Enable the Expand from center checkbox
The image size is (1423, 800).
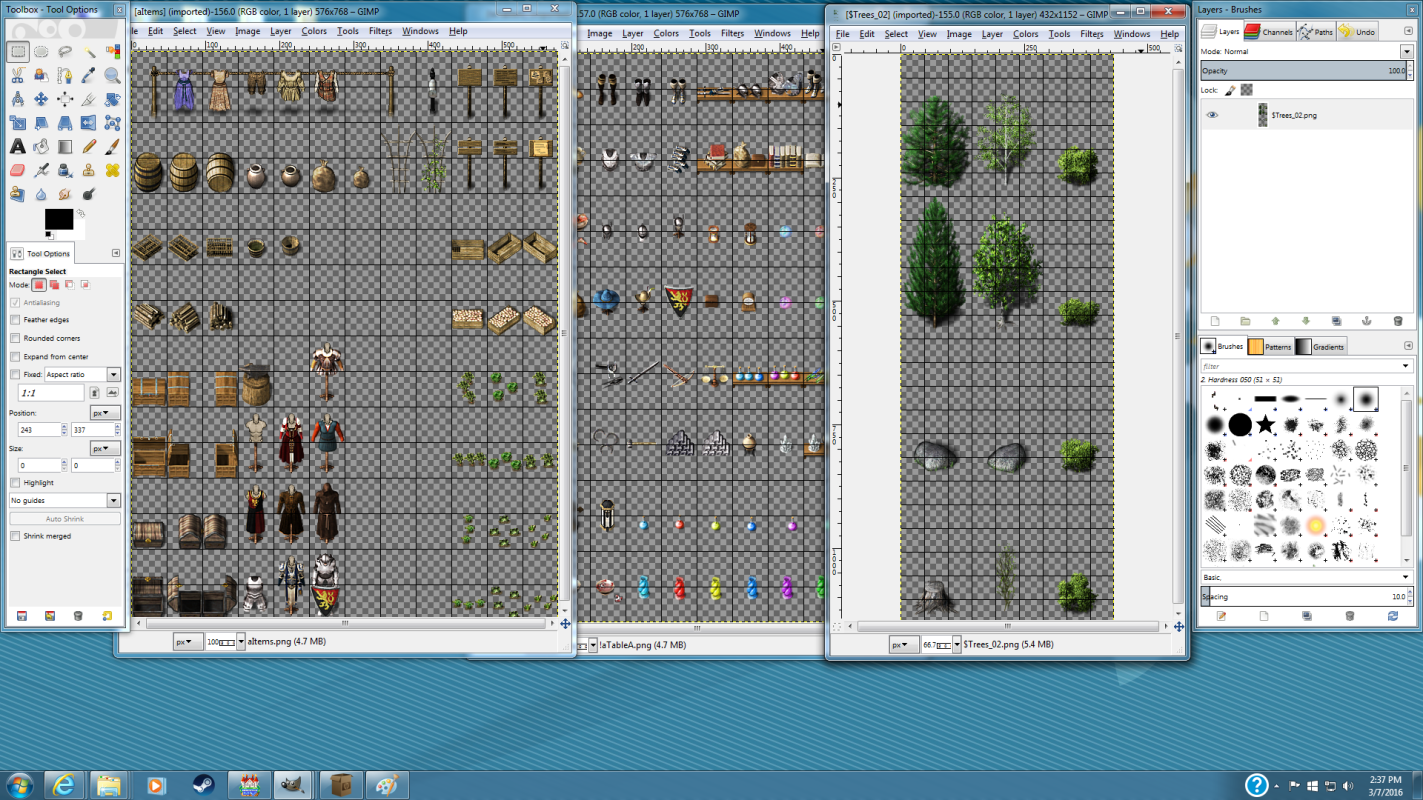(15, 356)
